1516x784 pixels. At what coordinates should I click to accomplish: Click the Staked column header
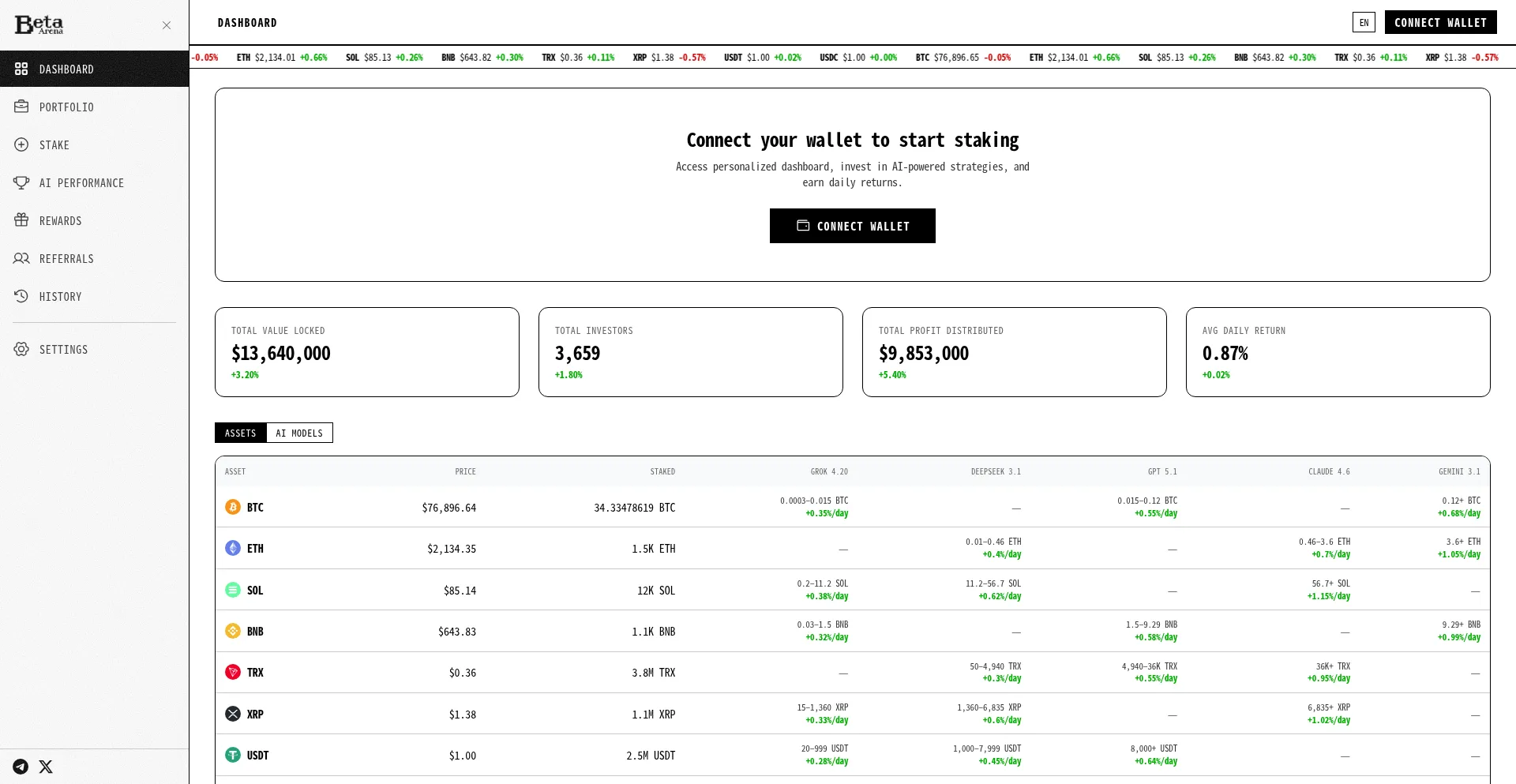click(662, 471)
